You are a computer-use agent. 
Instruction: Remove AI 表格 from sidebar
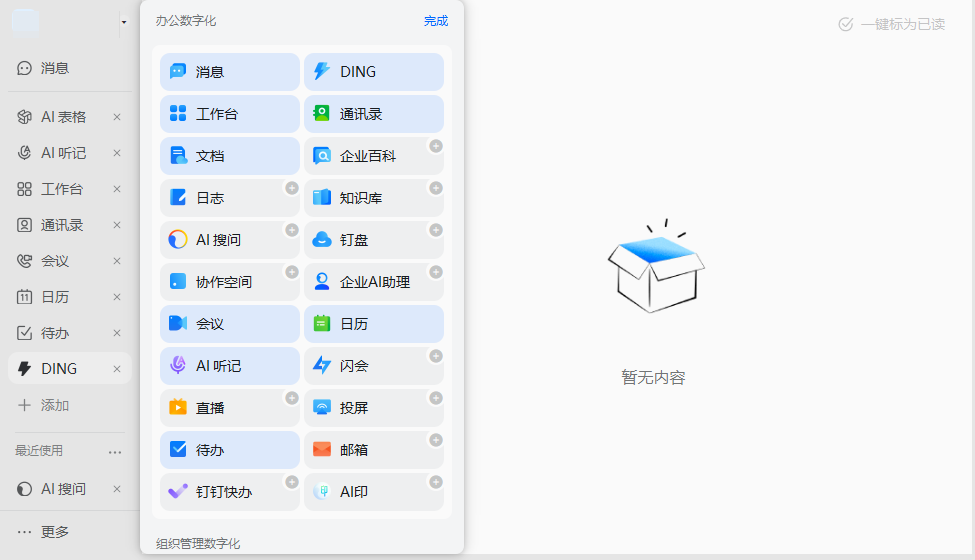click(117, 117)
